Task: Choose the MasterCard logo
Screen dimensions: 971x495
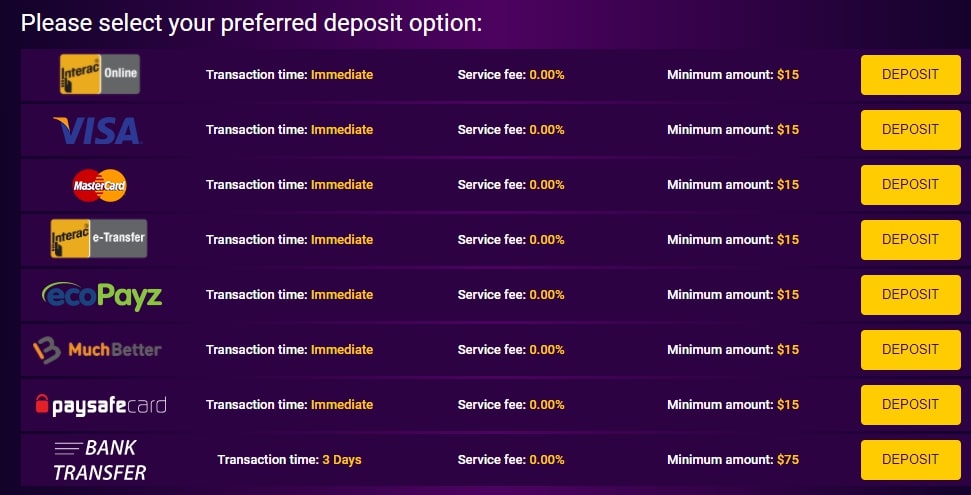Action: (x=99, y=185)
